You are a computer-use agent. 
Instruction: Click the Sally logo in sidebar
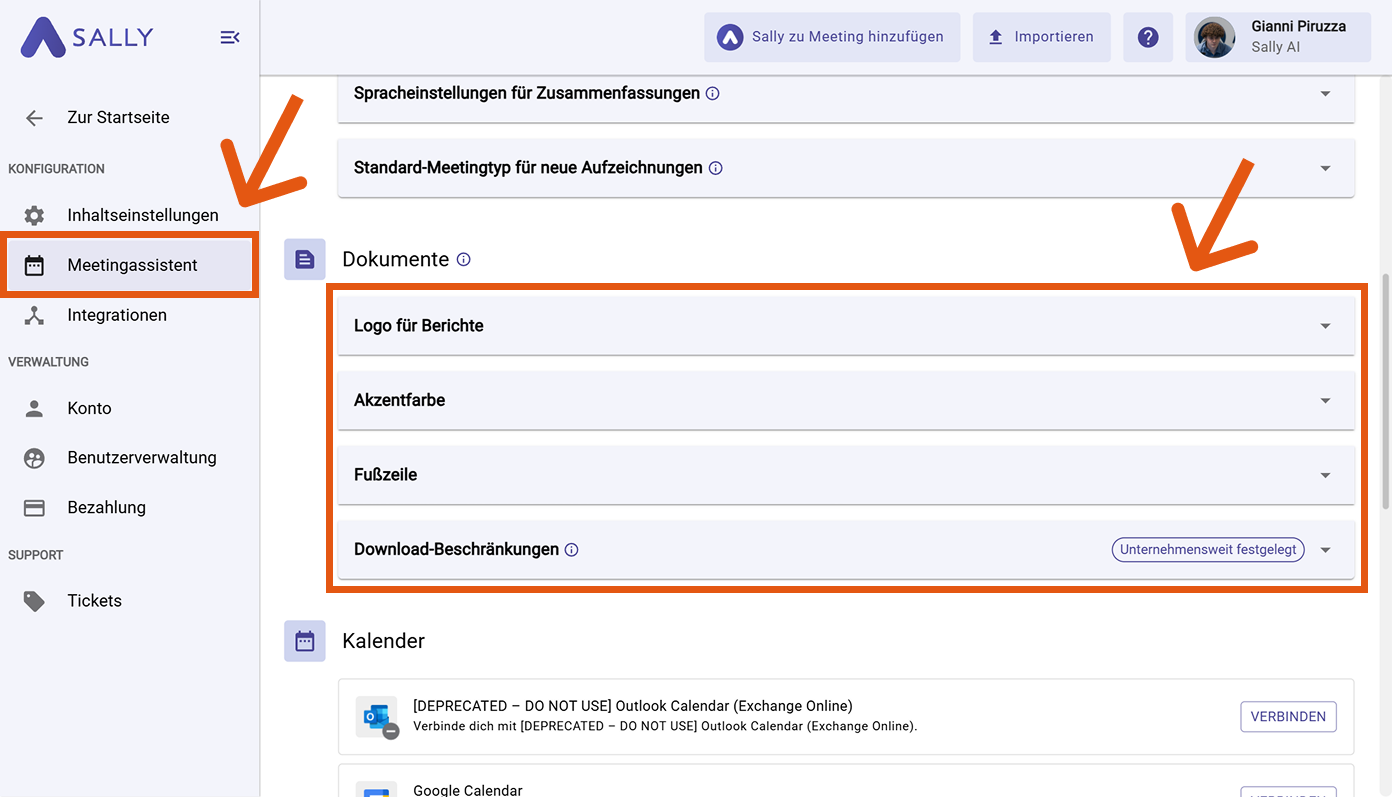[87, 38]
